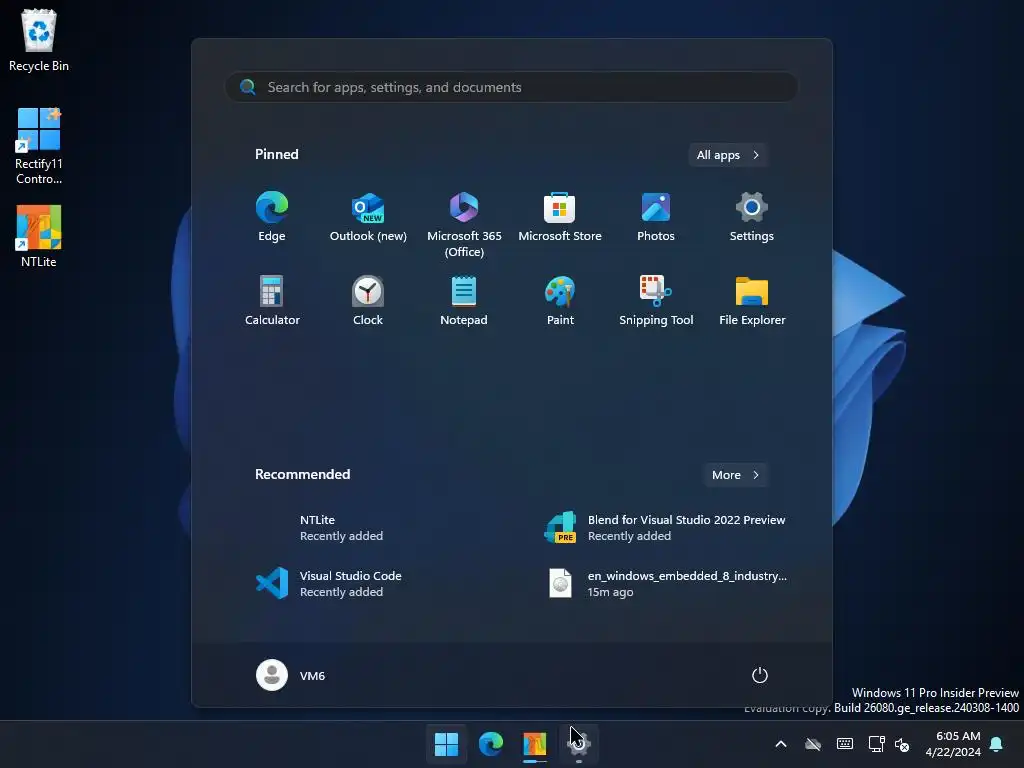This screenshot has width=1024, height=768.
Task: Switch to NTLite on taskbar
Action: coord(534,744)
